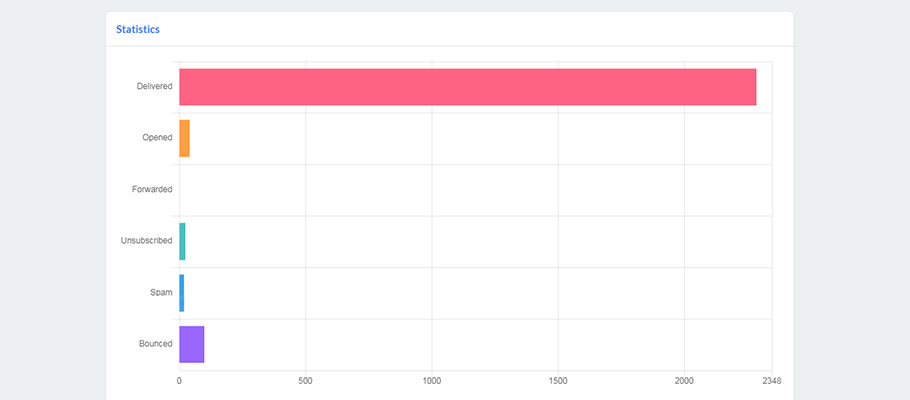Select the 1000 x-axis tick label
910x400 pixels.
click(x=432, y=381)
